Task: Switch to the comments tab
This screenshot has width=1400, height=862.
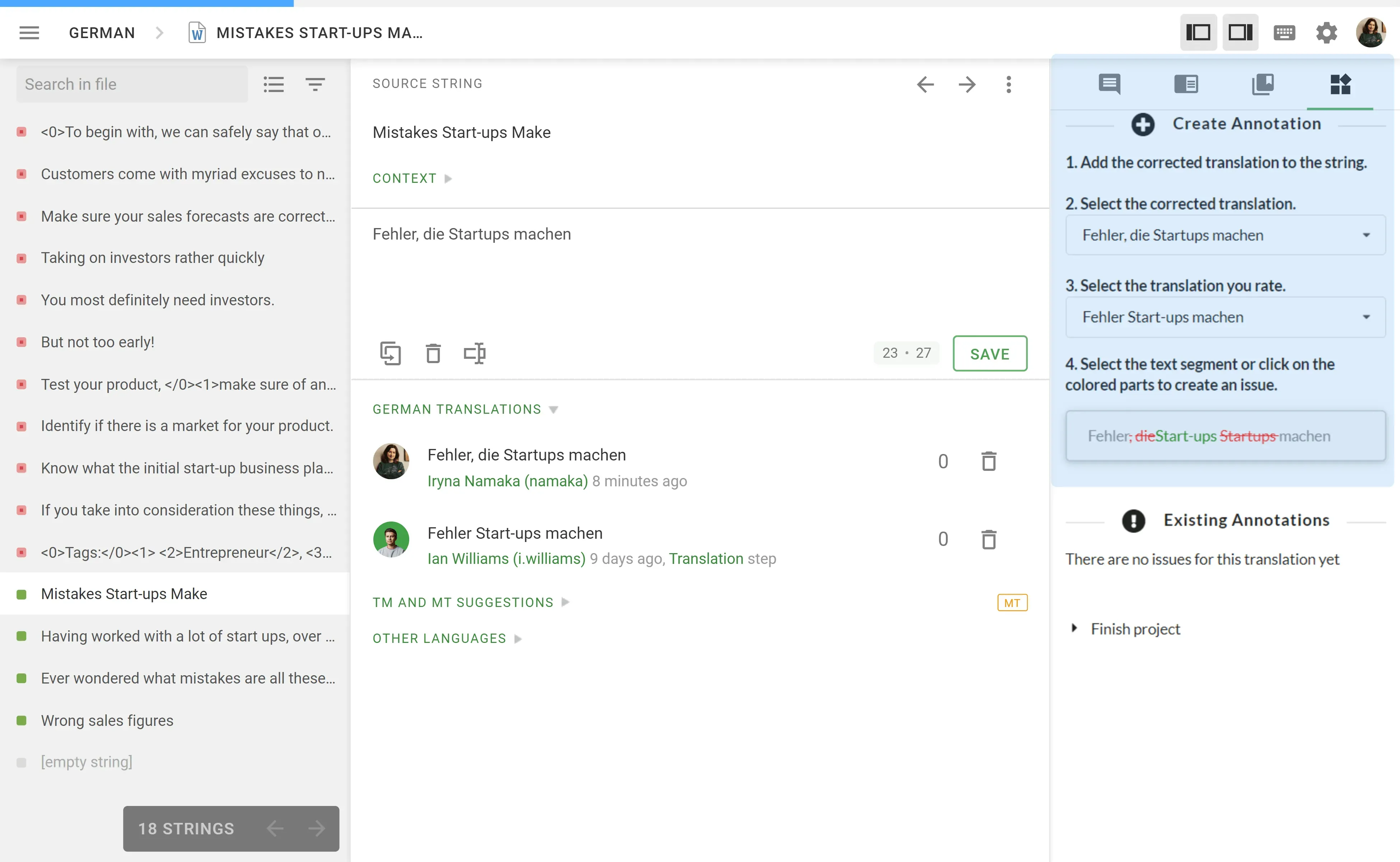Action: [x=1109, y=84]
